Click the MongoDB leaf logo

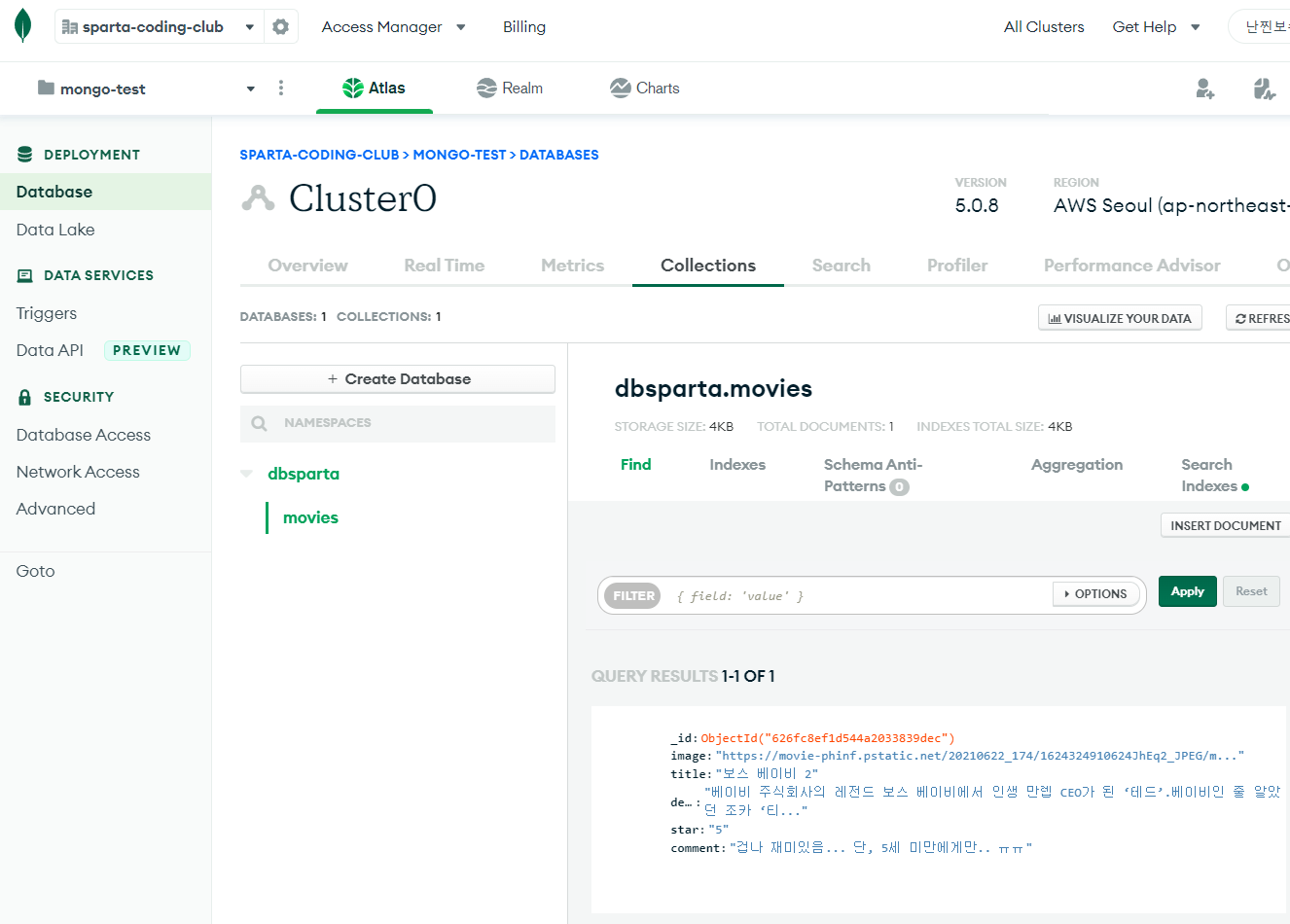[x=23, y=26]
